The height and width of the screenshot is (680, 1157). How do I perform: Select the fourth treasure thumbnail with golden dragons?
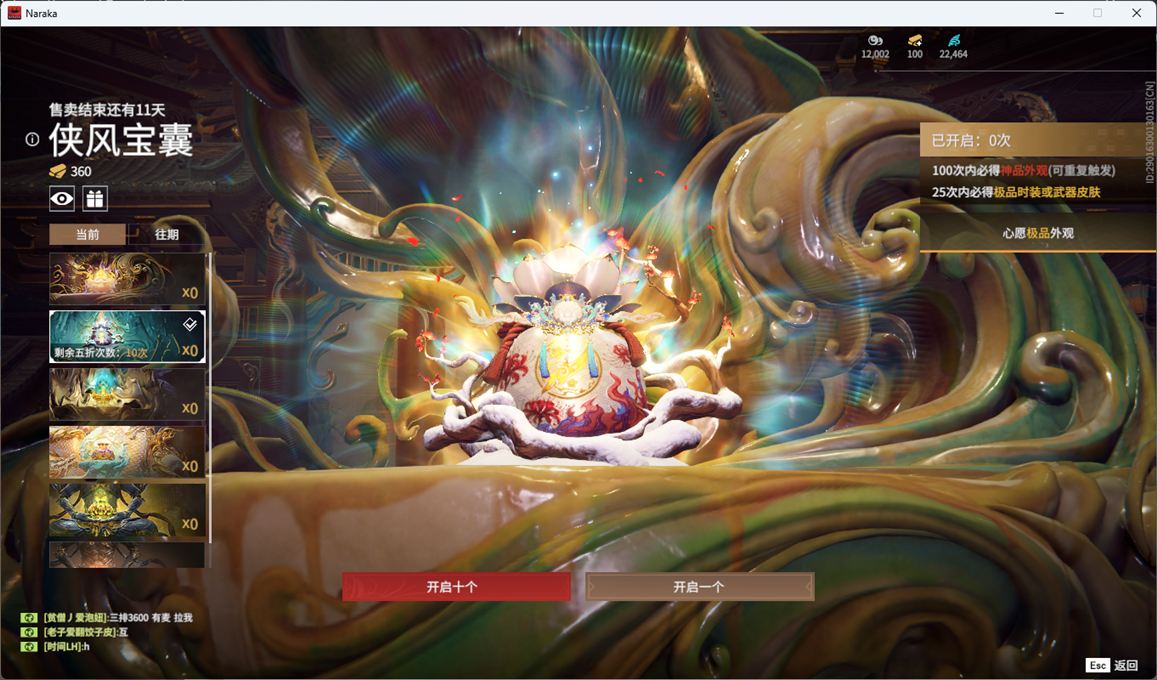point(127,452)
